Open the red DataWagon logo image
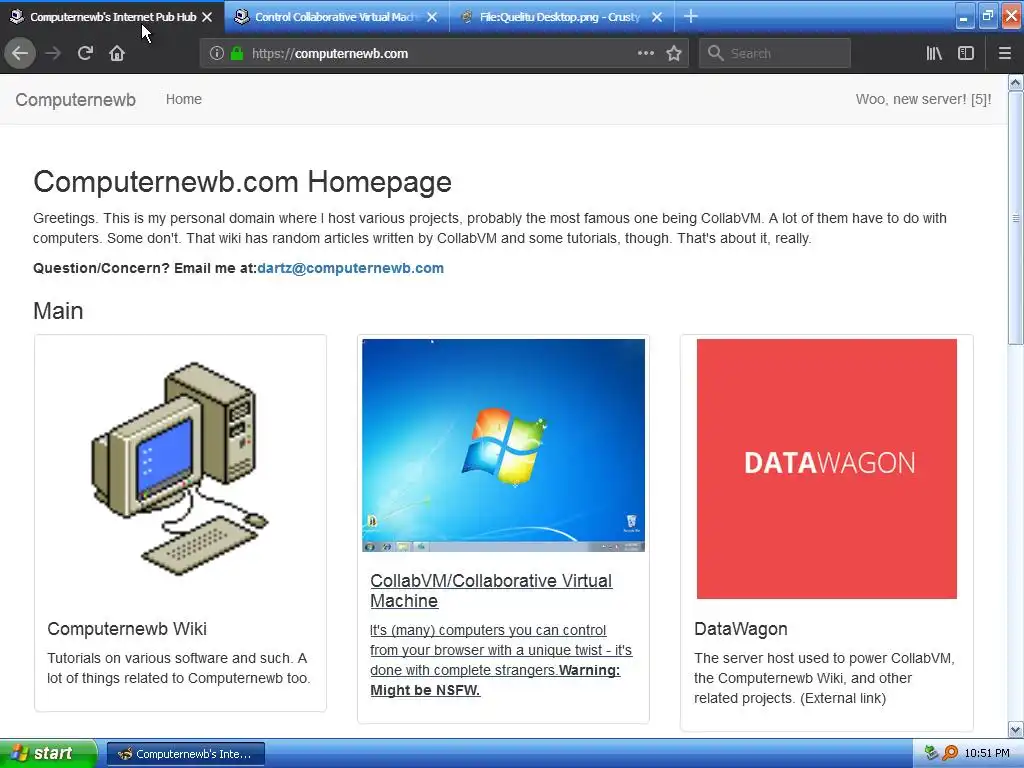 827,468
